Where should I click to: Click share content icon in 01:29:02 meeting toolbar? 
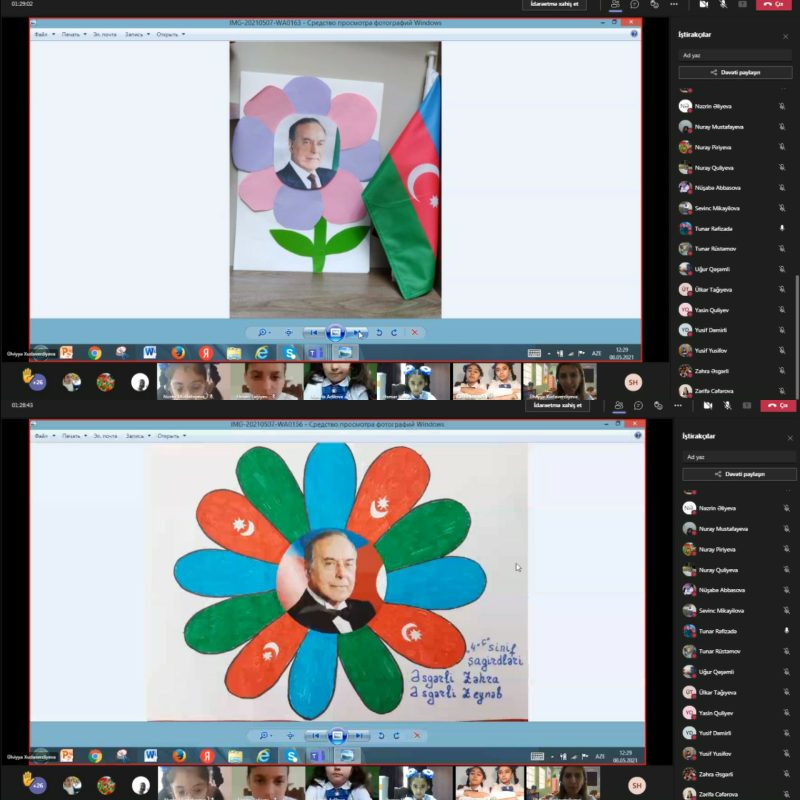click(743, 4)
